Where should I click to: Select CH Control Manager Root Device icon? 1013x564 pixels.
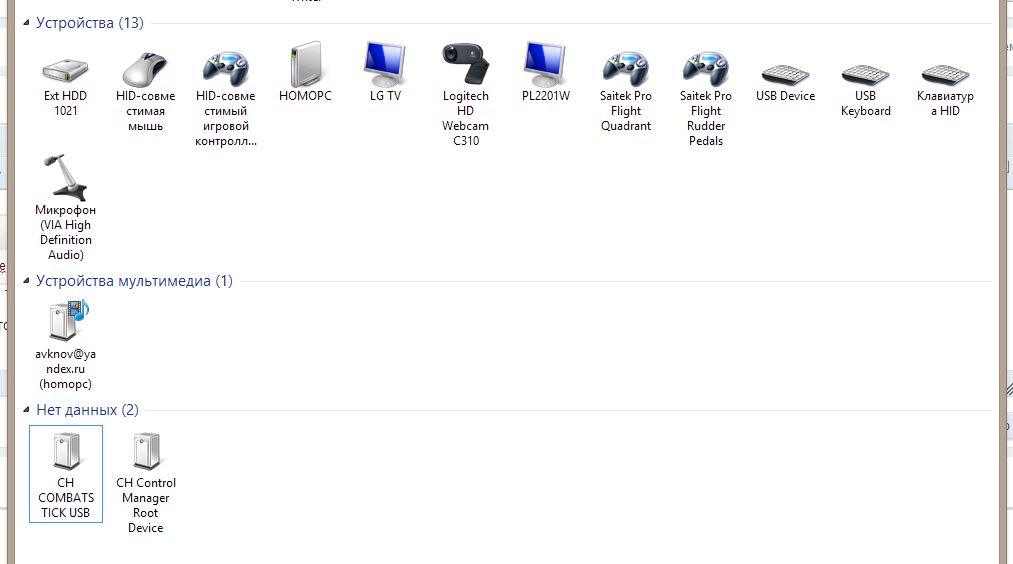pyautogui.click(x=146, y=451)
